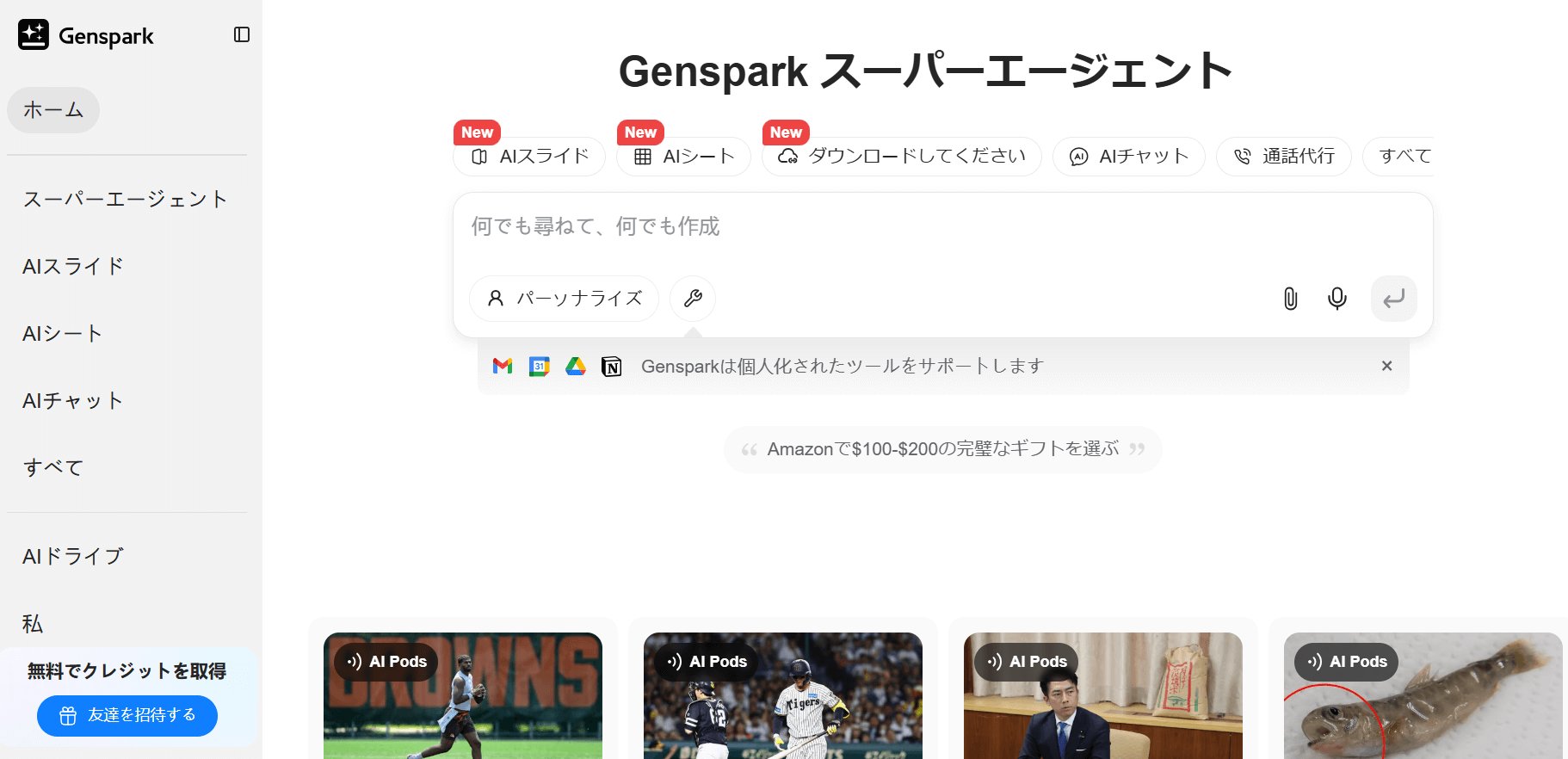The image size is (1568, 759).
Task: Click the Gmail icon in the tools banner
Action: 503,367
